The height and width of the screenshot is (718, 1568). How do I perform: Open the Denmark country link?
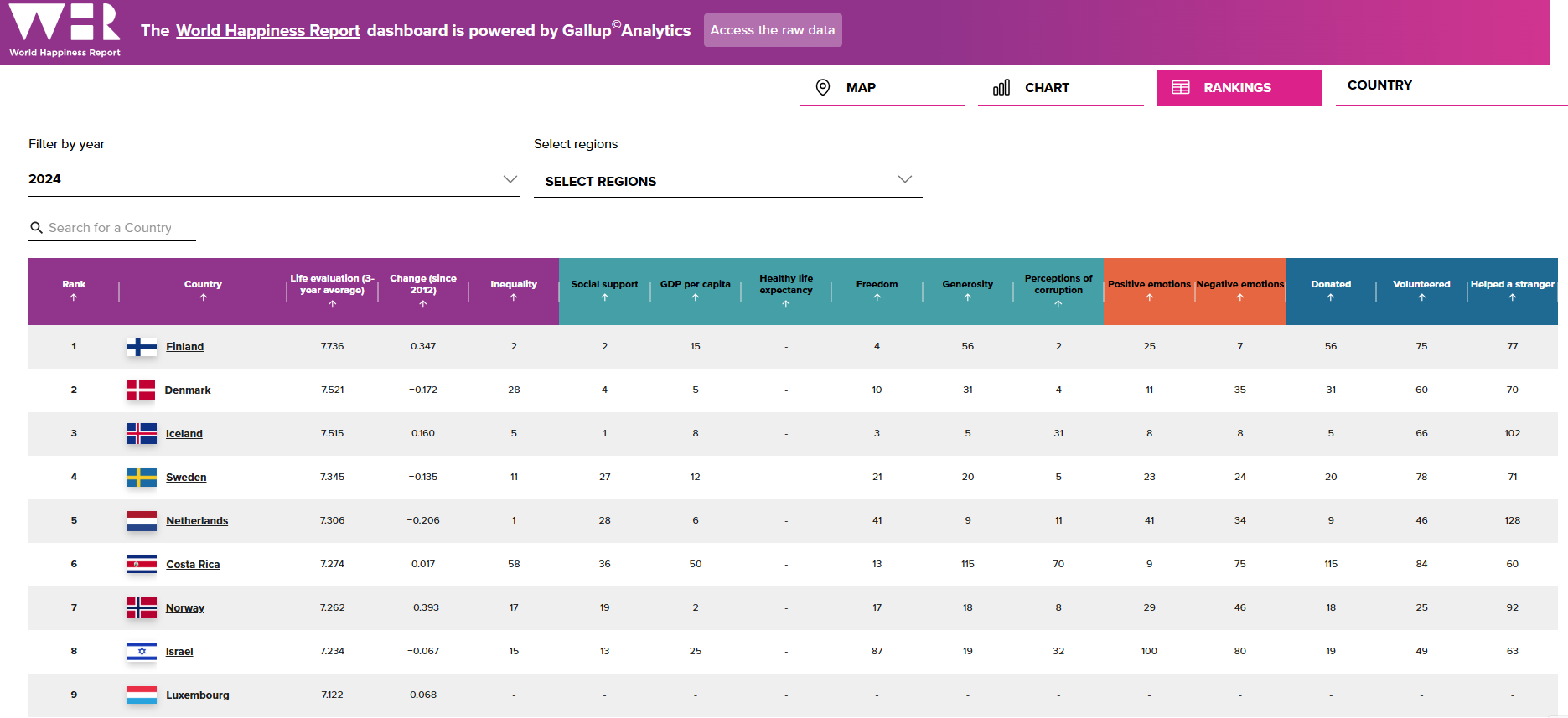pyautogui.click(x=188, y=390)
